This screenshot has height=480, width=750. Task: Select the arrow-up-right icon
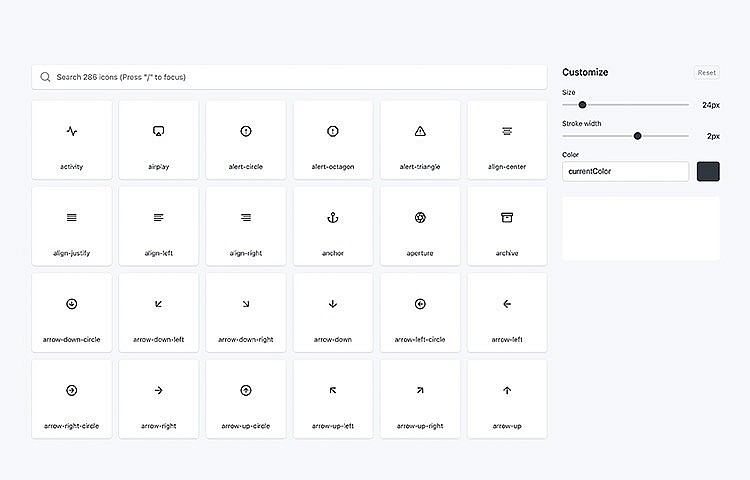coord(420,398)
